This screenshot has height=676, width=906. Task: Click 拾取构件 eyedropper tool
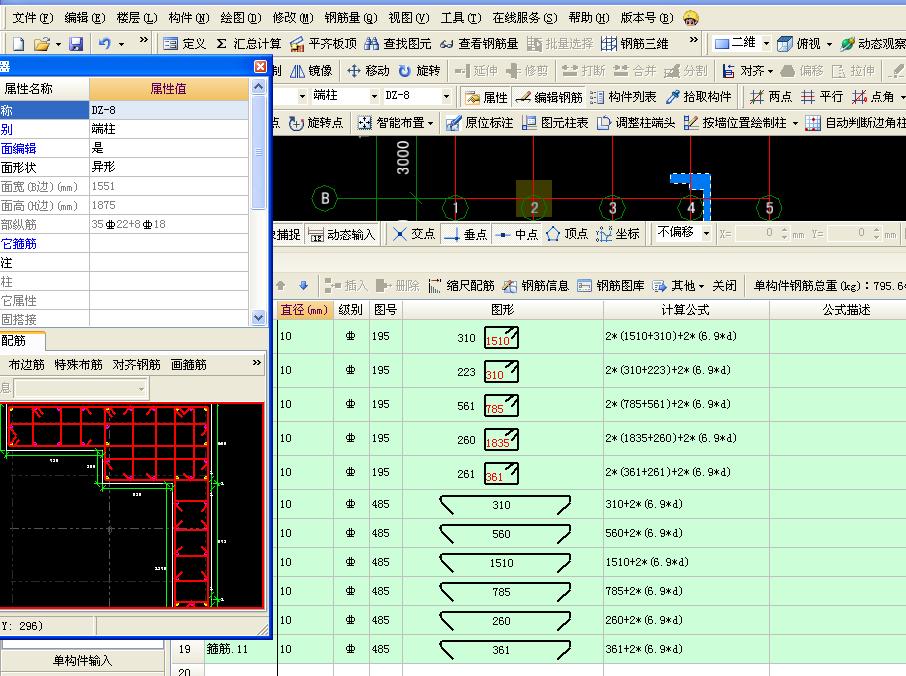(698, 96)
